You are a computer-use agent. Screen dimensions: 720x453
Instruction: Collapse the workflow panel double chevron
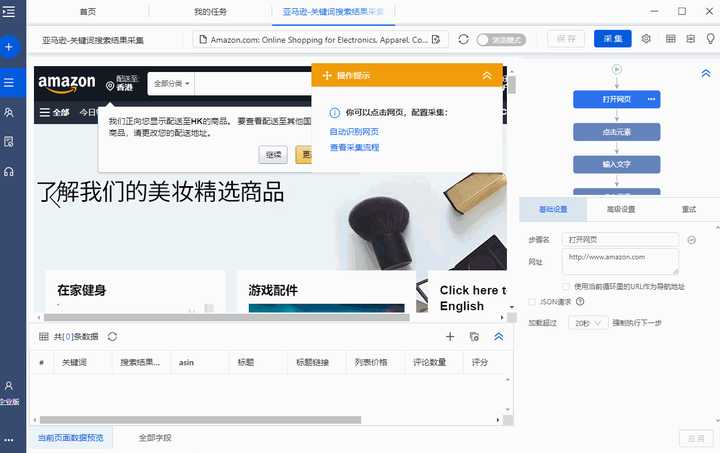point(706,73)
